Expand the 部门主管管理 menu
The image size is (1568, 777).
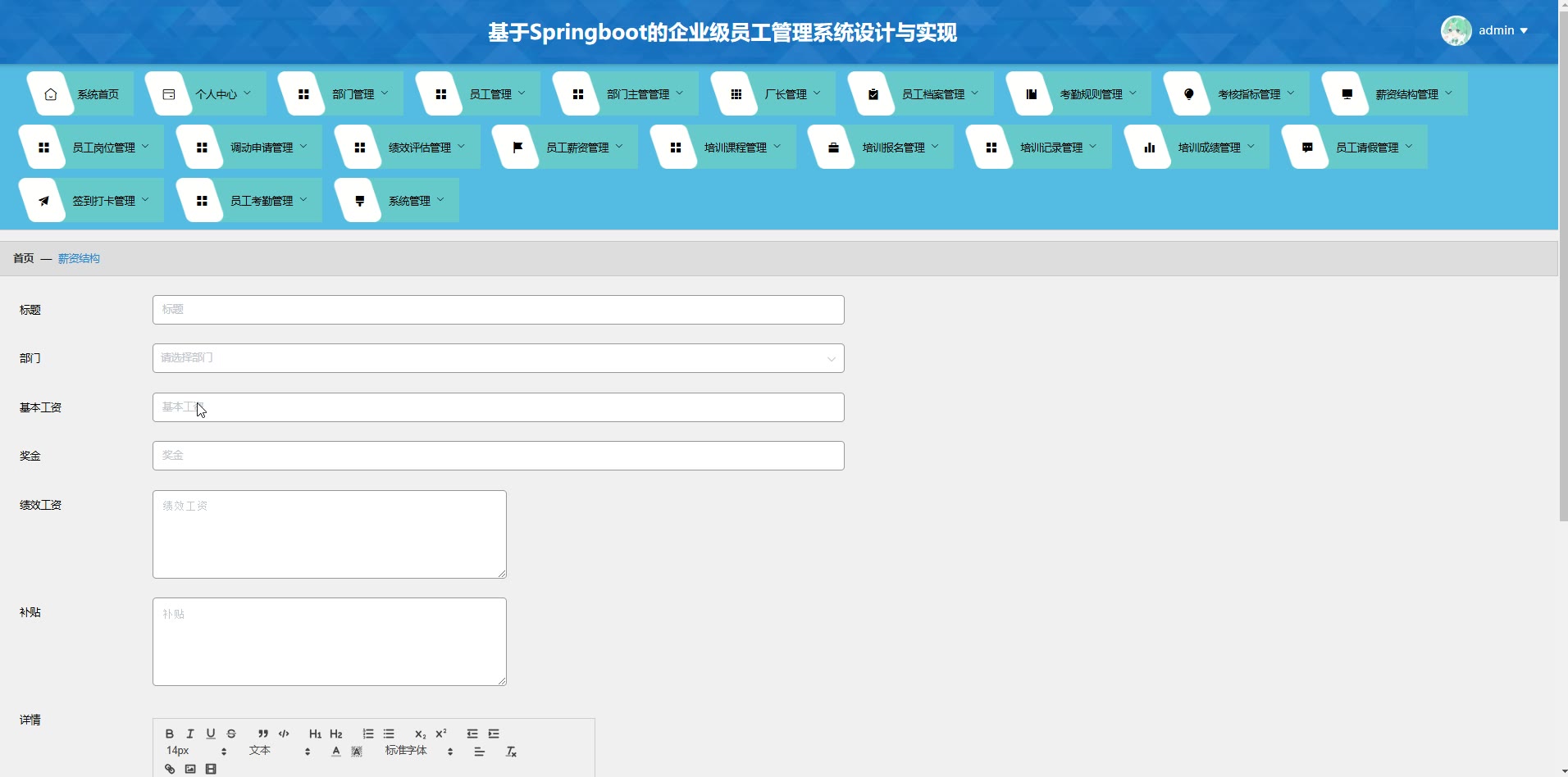[625, 94]
